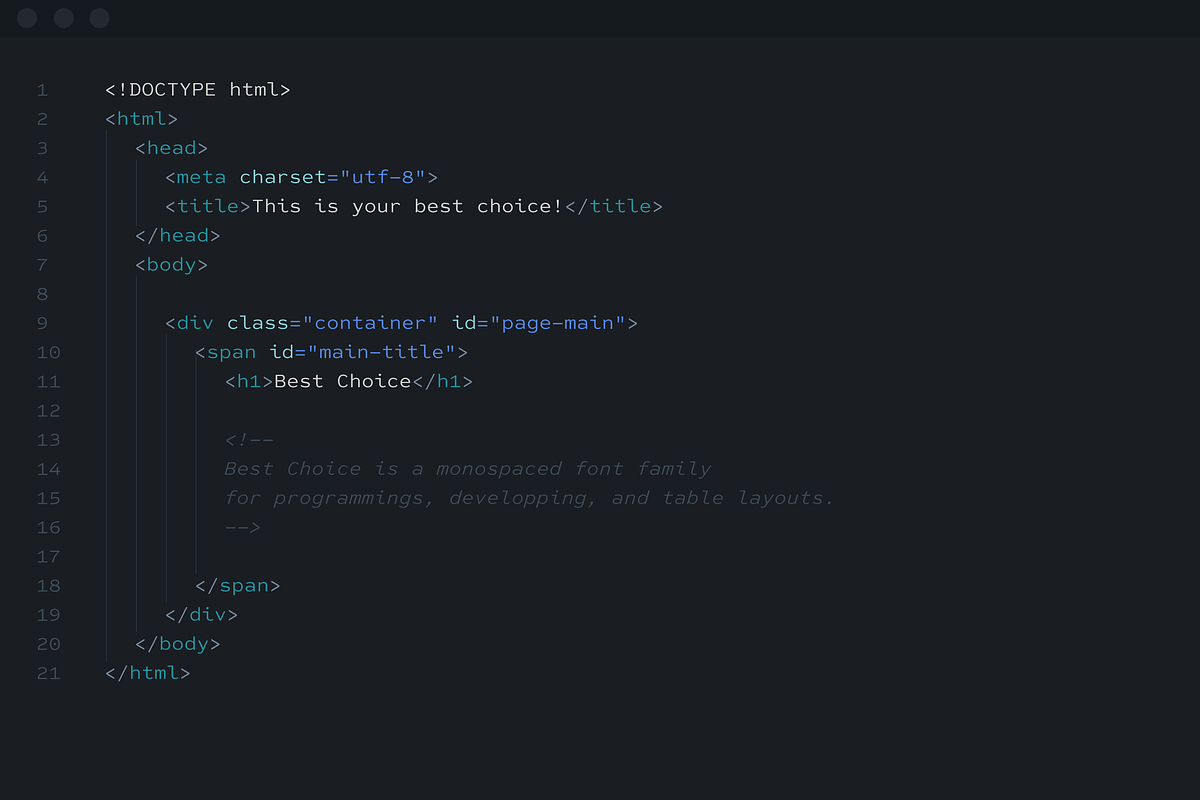1200x800 pixels.
Task: Click the third window control dot
Action: (x=100, y=18)
